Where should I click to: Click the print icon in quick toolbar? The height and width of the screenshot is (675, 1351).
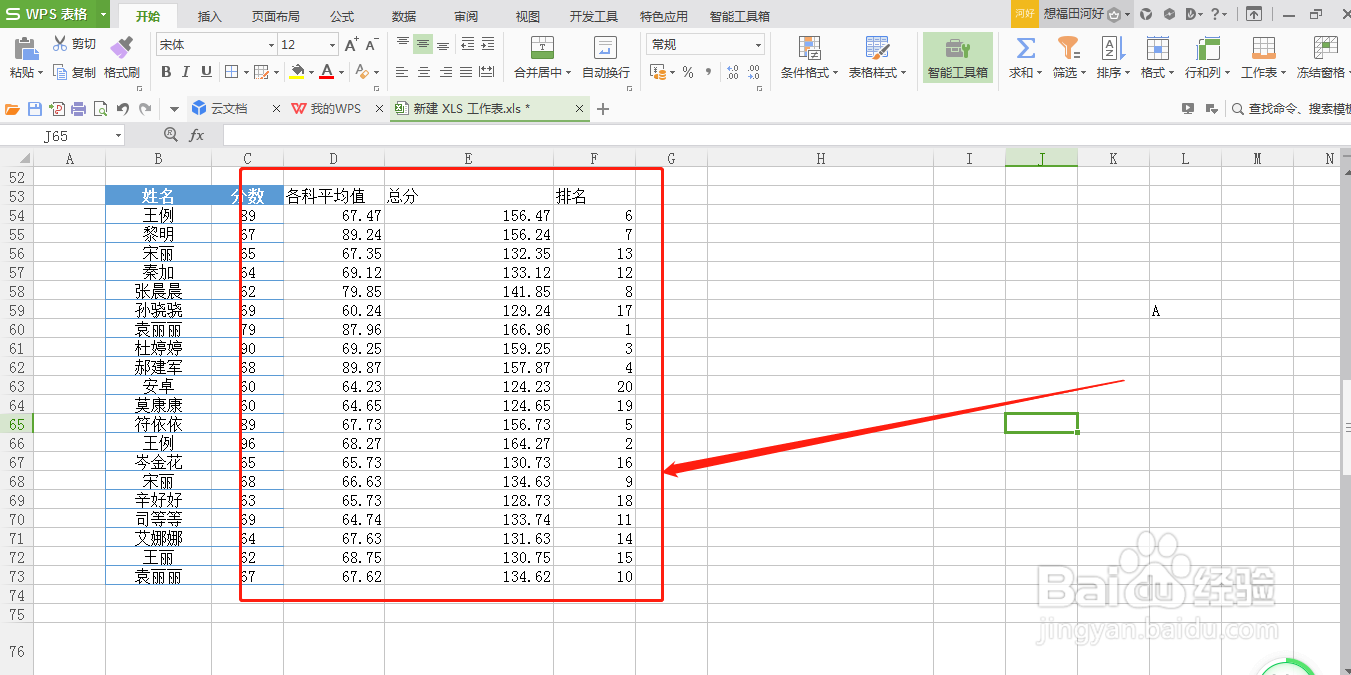[79, 109]
